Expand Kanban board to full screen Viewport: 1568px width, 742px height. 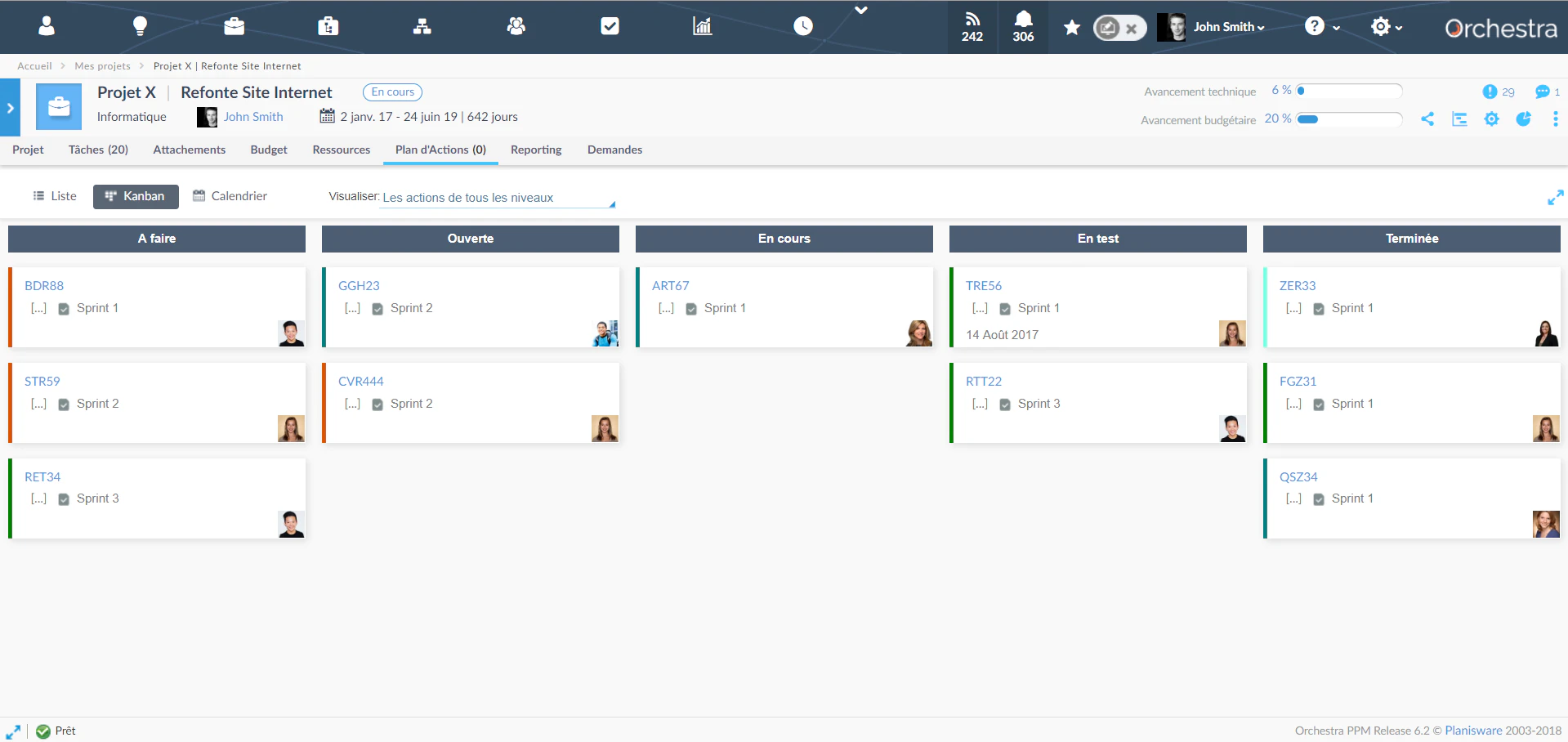point(1555,197)
